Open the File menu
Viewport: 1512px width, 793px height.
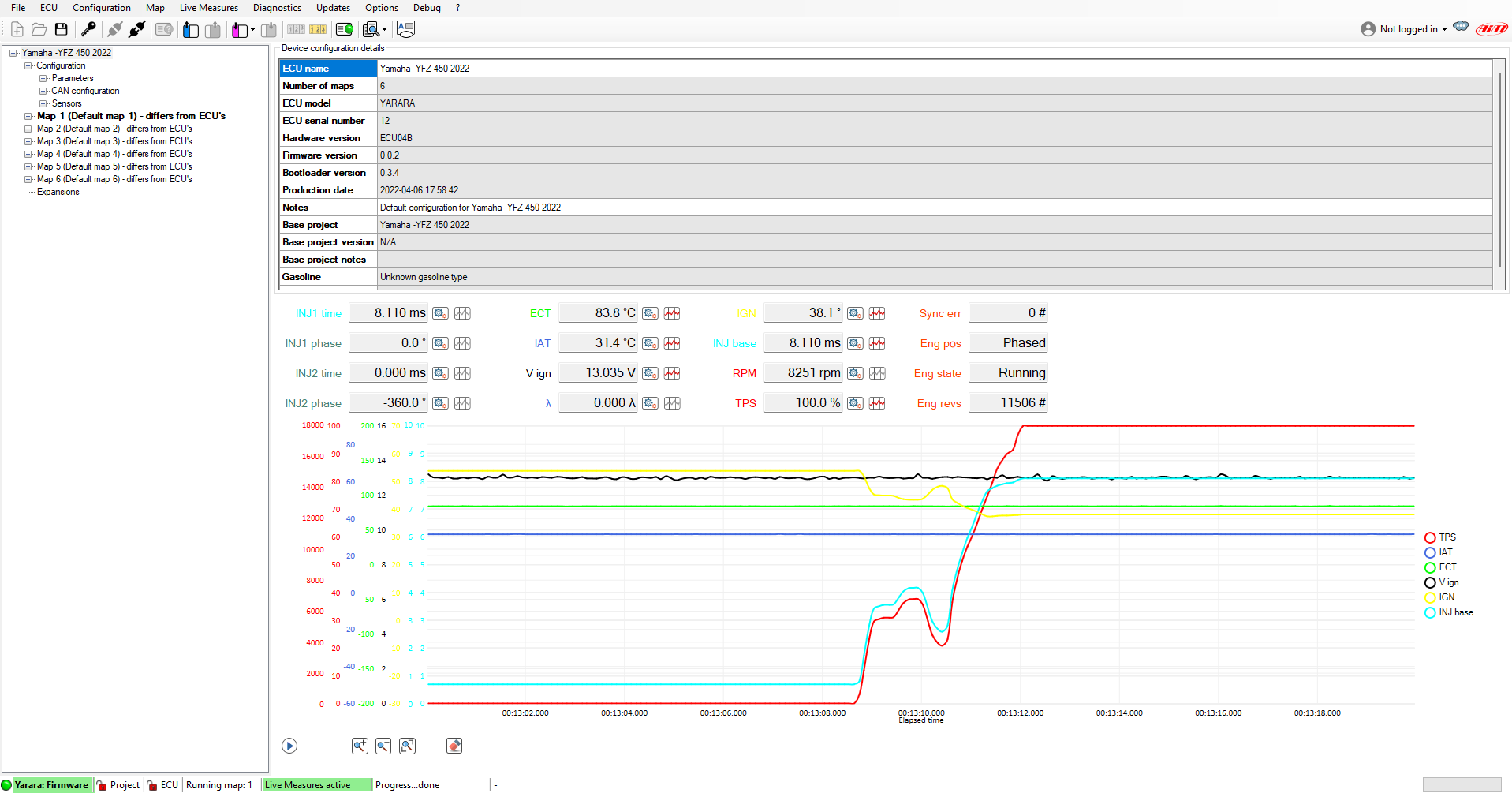(x=18, y=8)
